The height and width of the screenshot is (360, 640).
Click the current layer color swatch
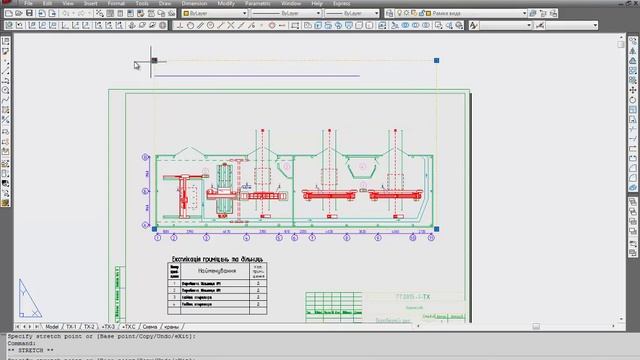point(429,13)
